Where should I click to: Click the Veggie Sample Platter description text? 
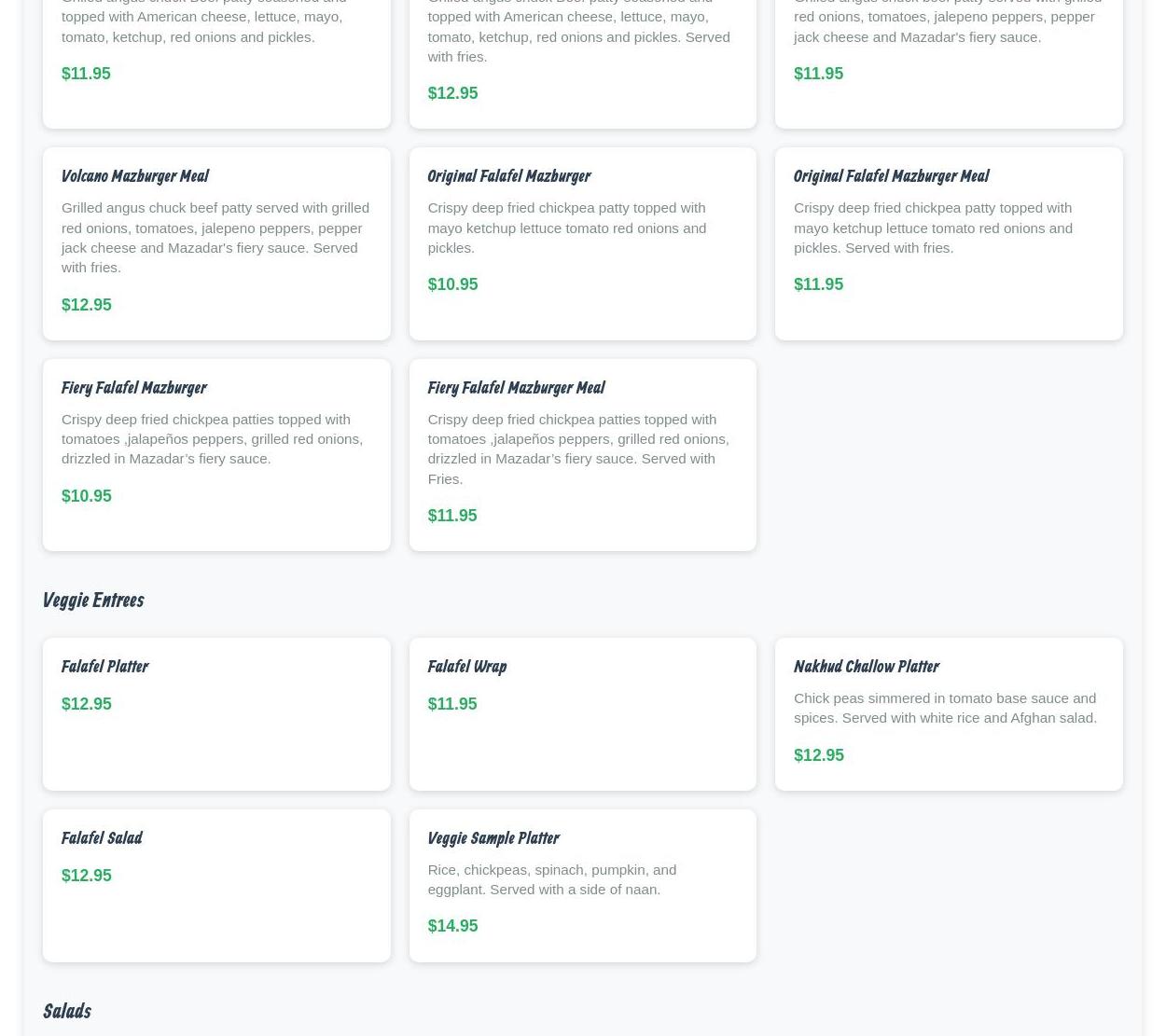(551, 879)
